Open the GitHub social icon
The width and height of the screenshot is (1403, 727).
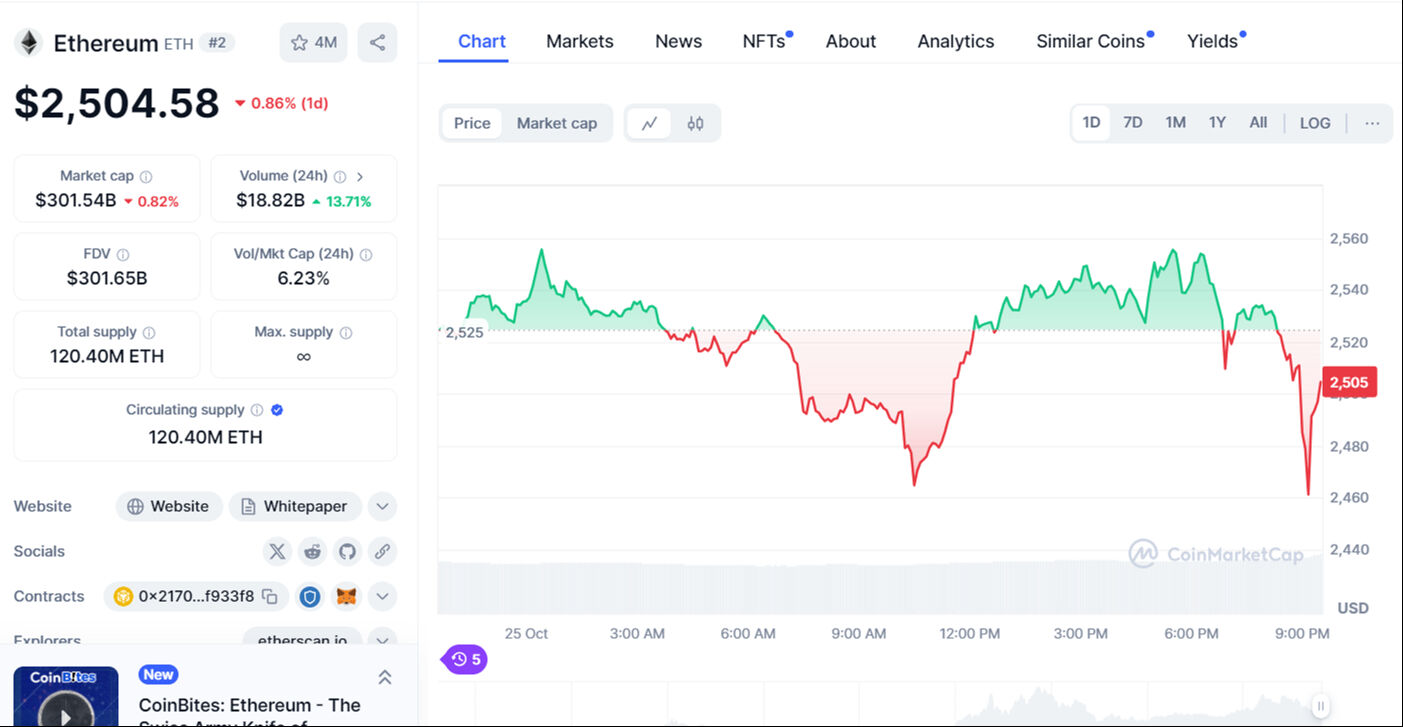pyautogui.click(x=347, y=551)
